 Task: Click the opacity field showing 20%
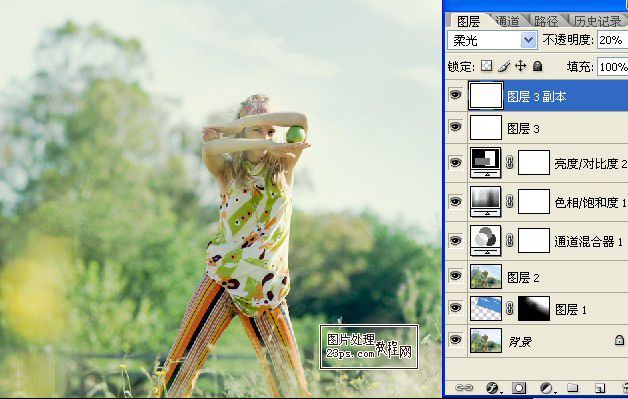pos(612,40)
